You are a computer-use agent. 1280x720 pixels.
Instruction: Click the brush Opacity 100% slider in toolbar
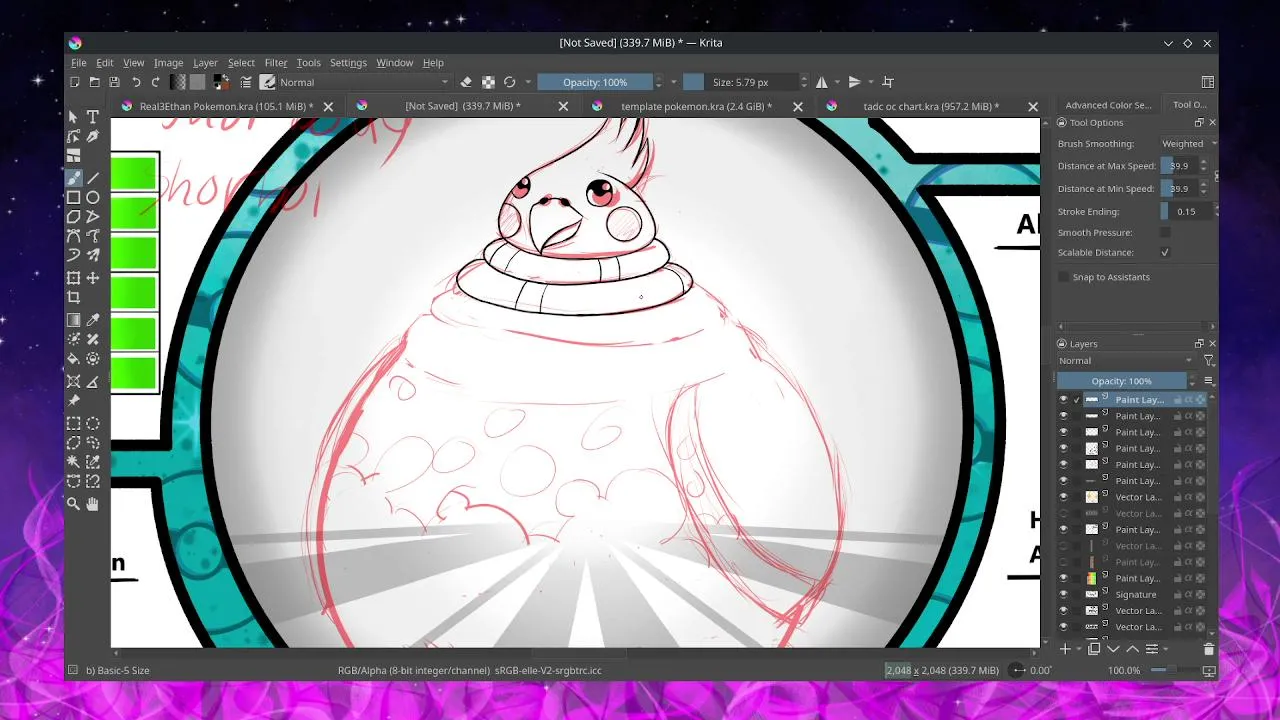click(595, 82)
